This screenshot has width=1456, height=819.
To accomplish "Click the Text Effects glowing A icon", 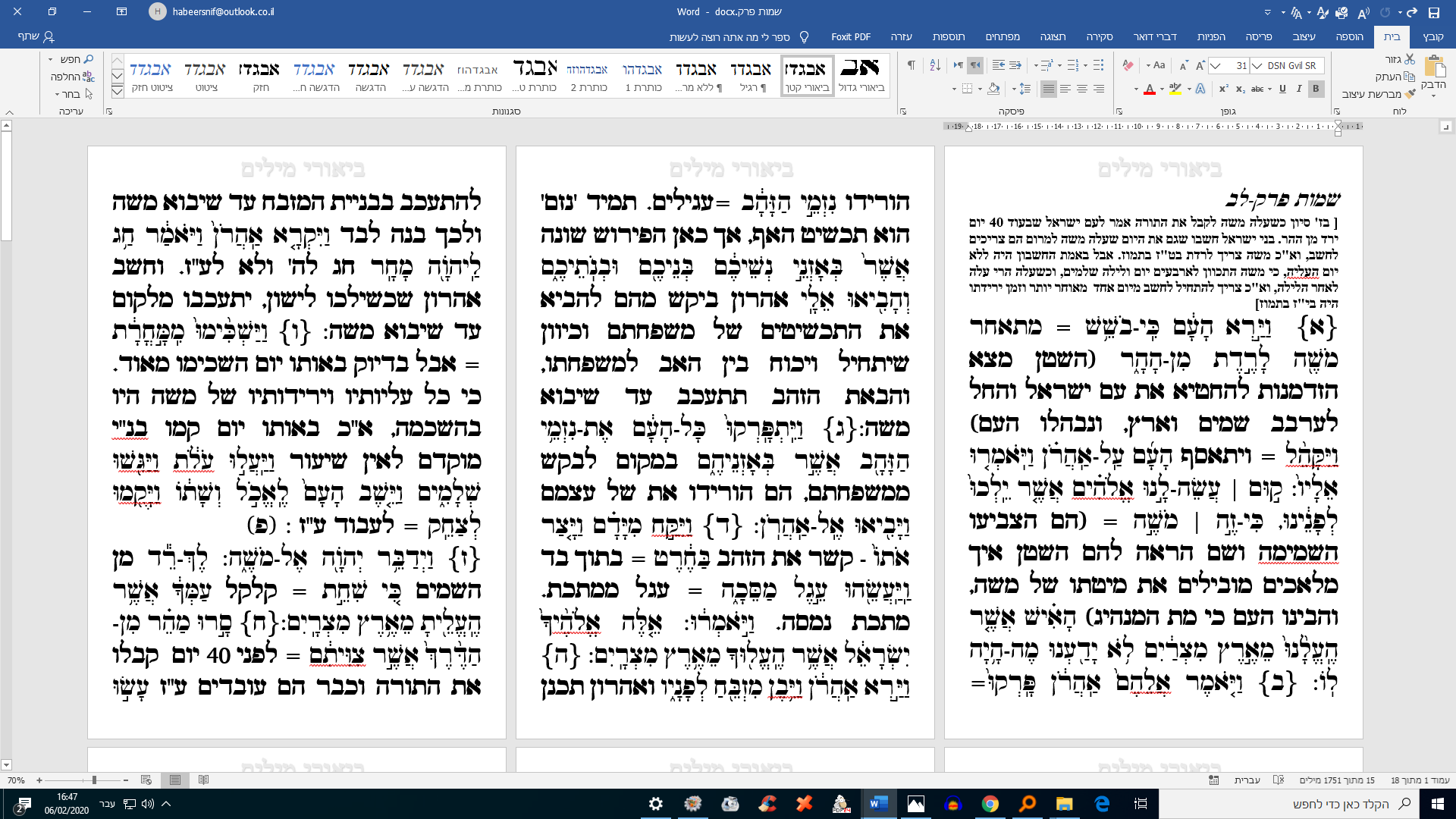I will 1200,89.
